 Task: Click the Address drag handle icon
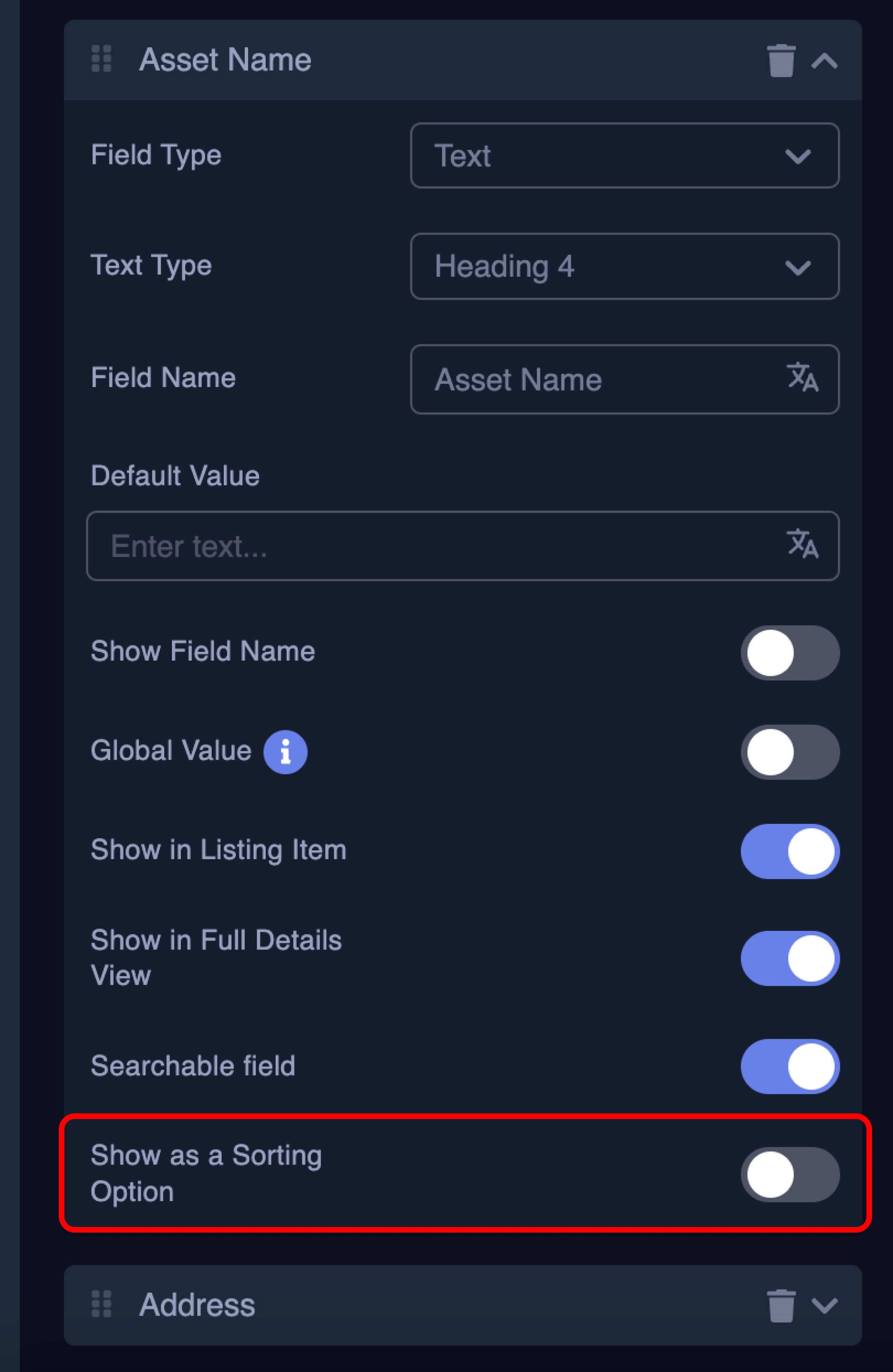coord(101,1304)
